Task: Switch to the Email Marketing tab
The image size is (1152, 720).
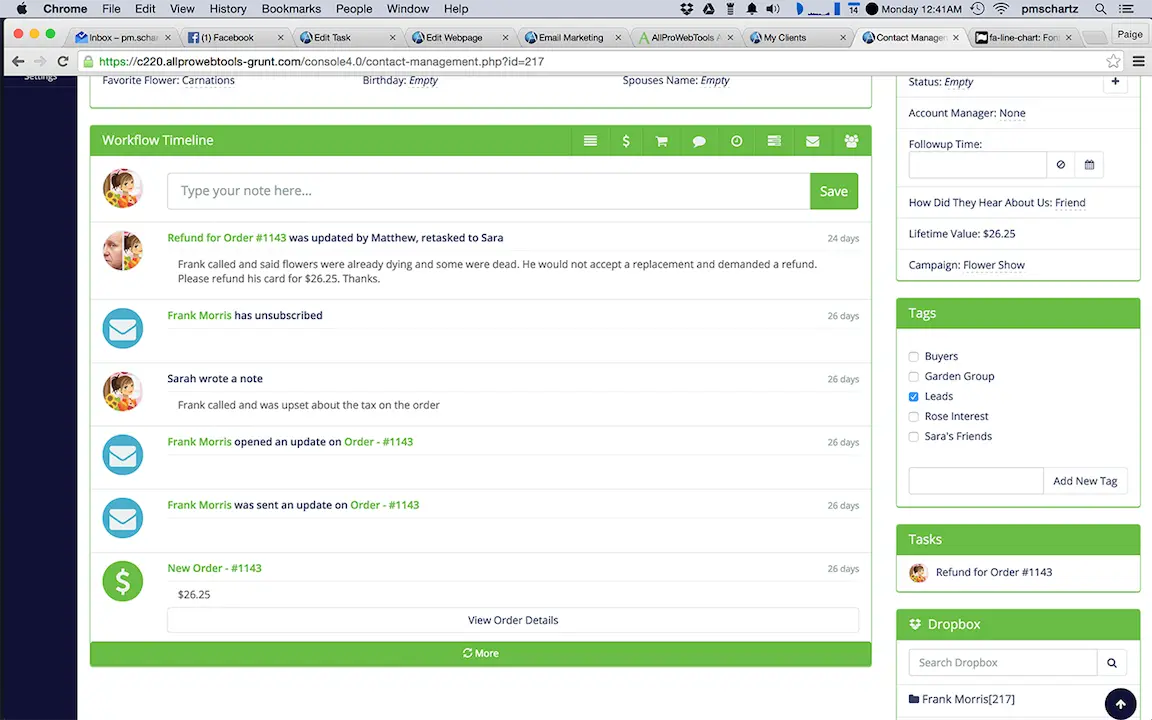Action: tap(571, 37)
